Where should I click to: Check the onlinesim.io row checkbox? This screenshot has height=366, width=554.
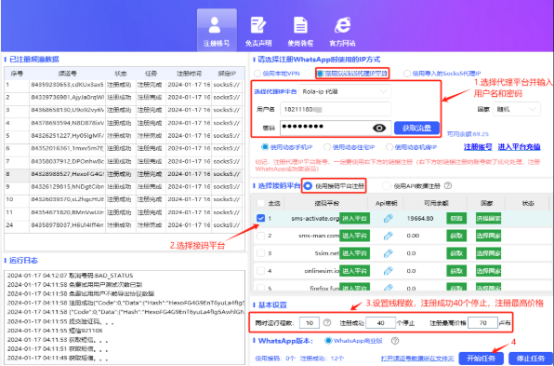[x=261, y=271]
